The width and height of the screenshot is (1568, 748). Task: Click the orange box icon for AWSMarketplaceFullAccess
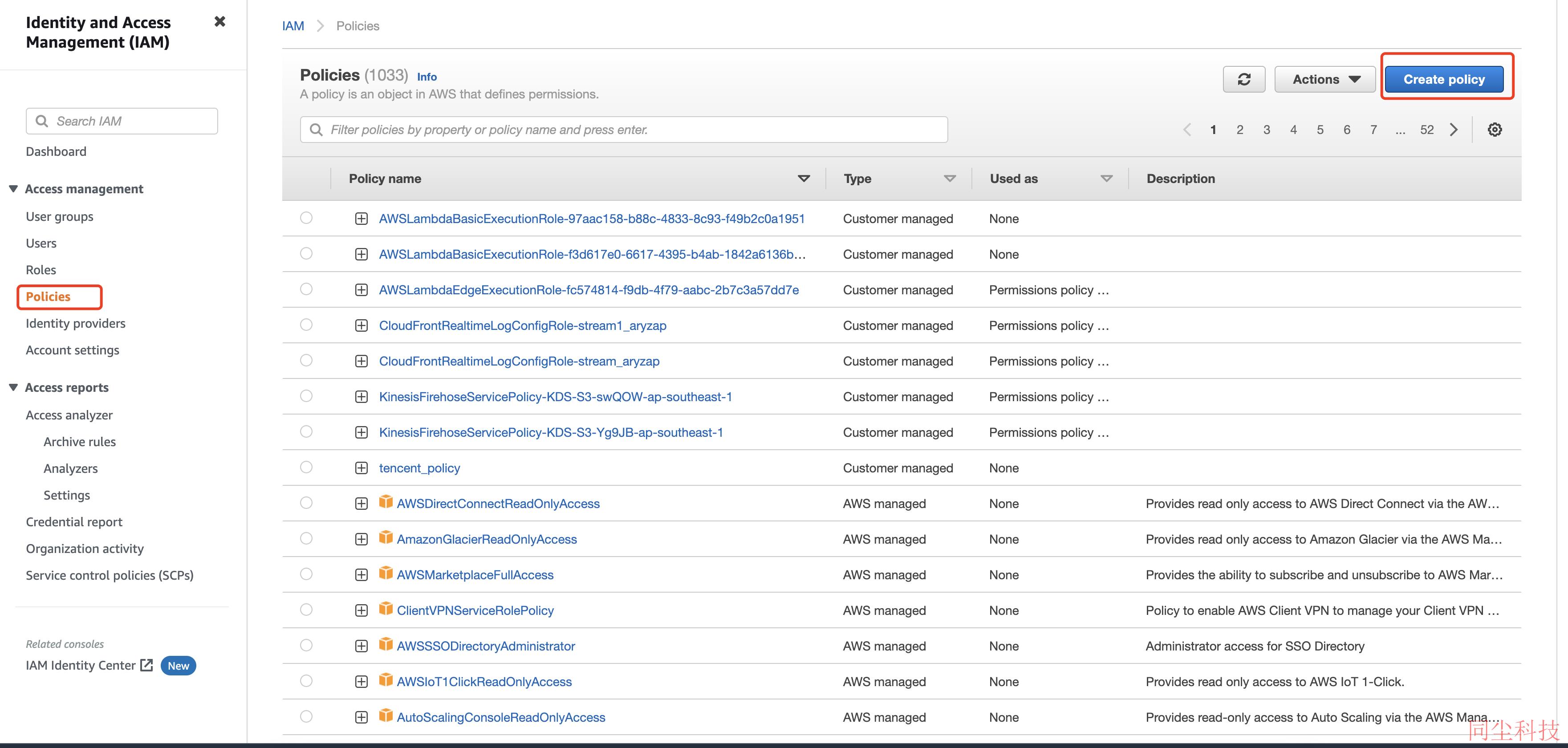pos(385,573)
